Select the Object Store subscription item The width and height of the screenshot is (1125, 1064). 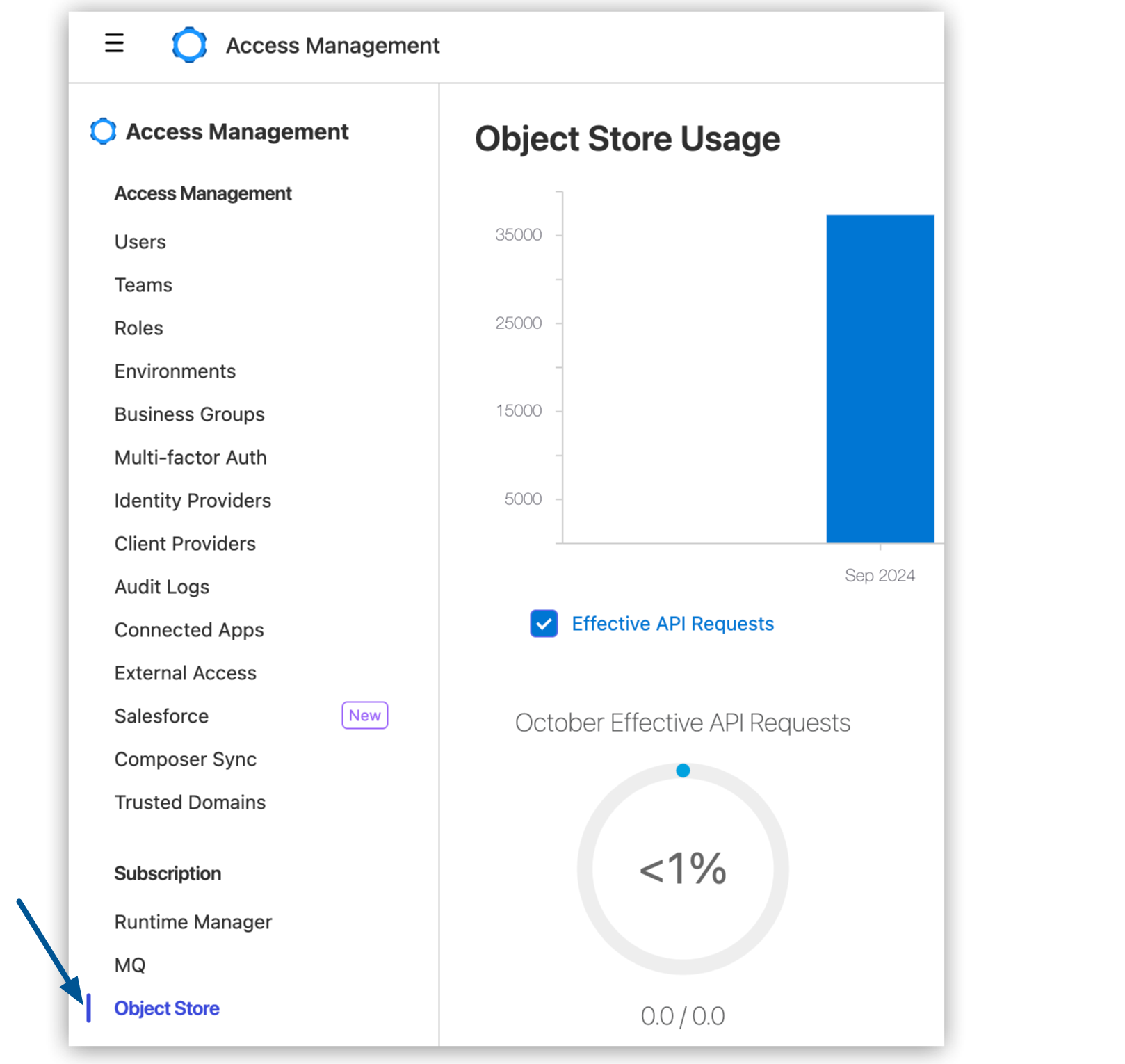tap(166, 1008)
